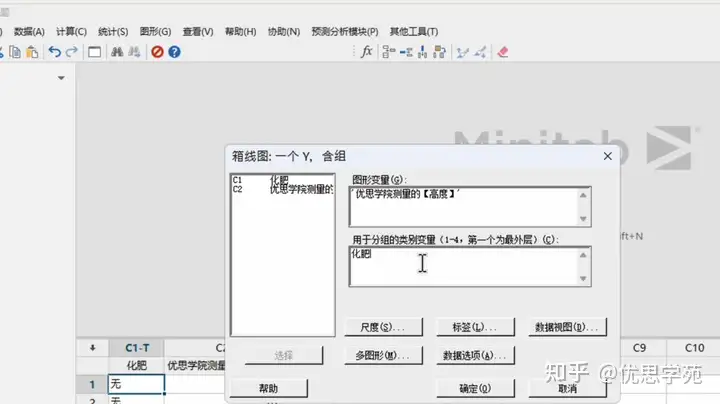Close the boxplot dialog with X
Screen dimensions: 720x404
coord(608,156)
